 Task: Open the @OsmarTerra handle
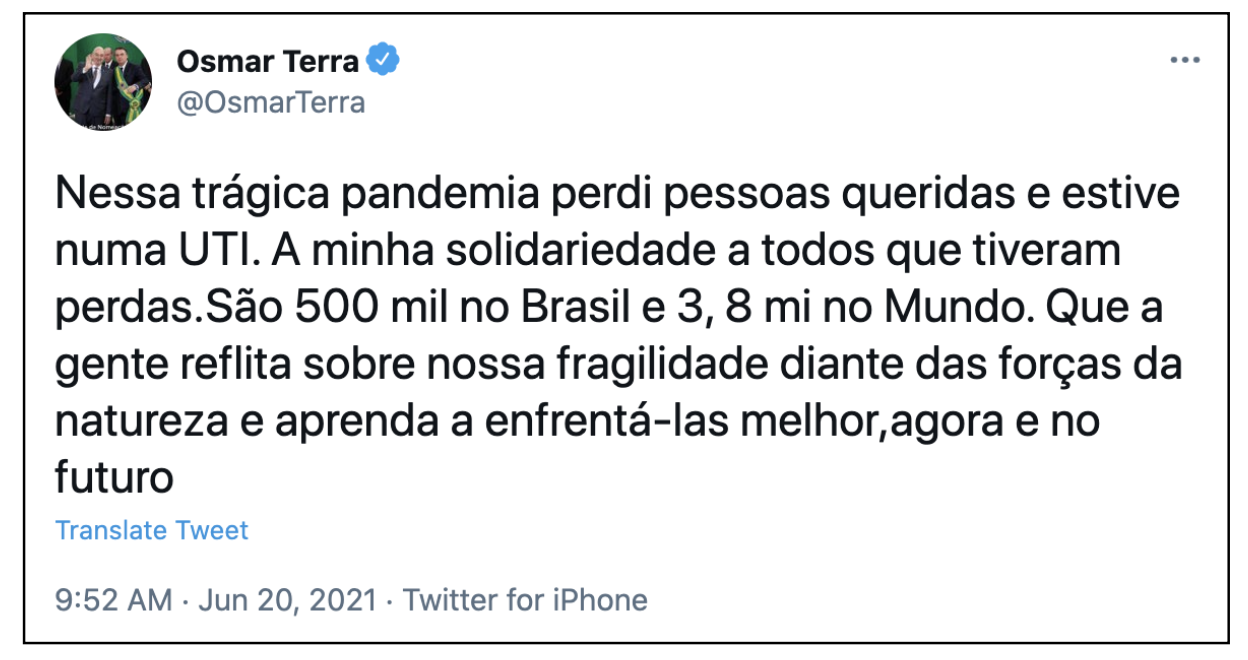pos(272,101)
